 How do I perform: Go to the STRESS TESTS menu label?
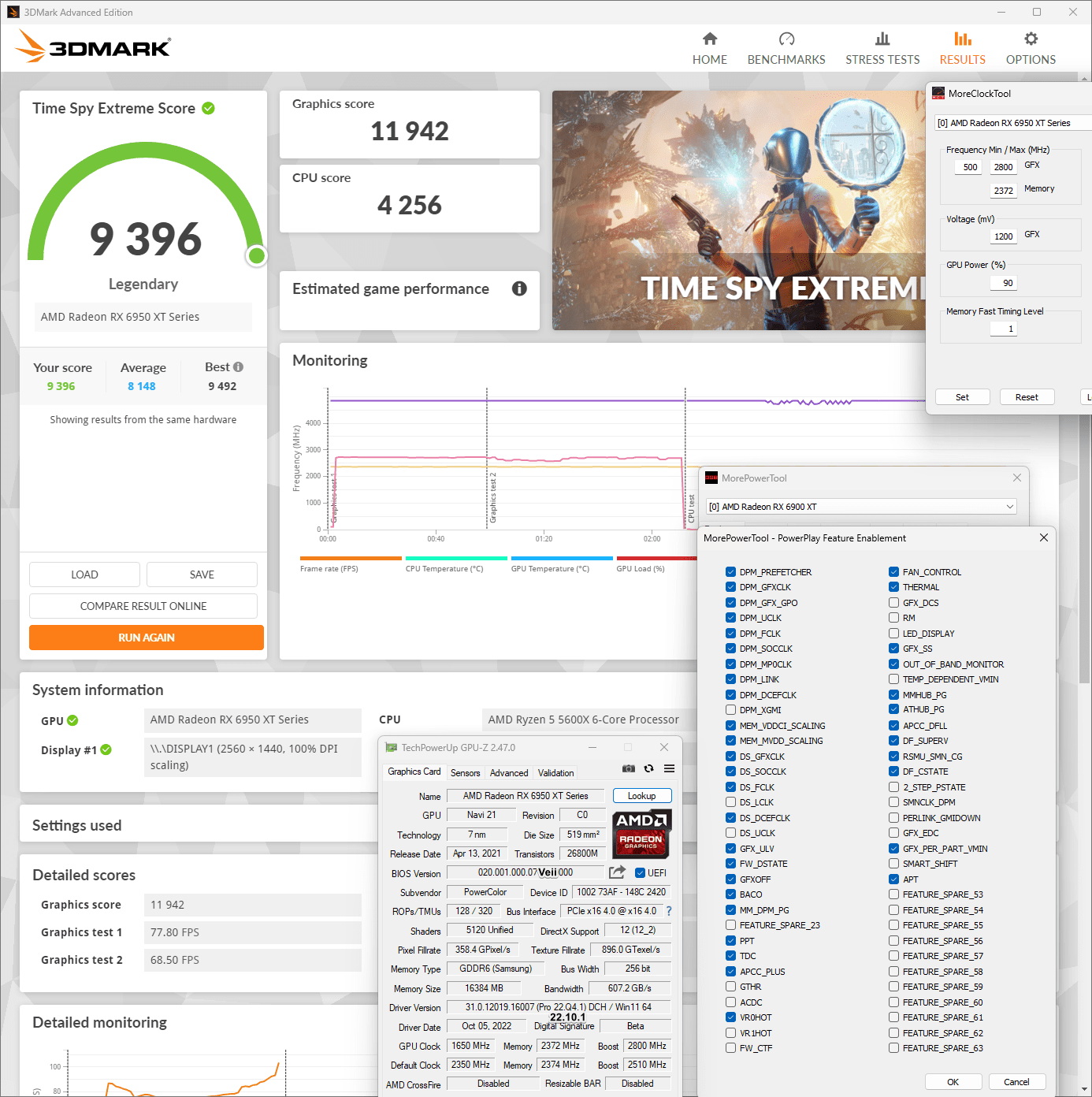[882, 60]
